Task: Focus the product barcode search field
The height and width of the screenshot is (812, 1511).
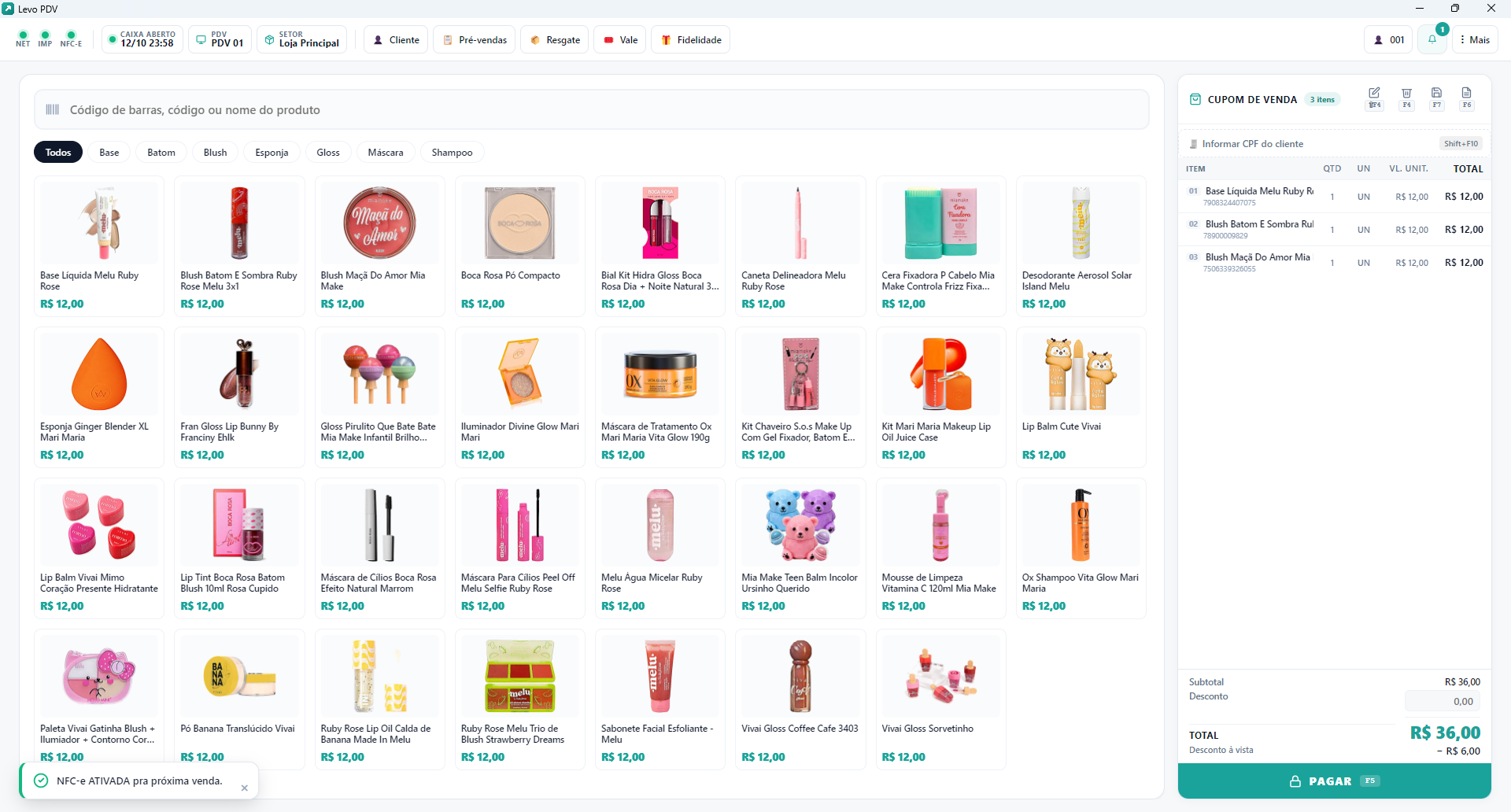Action: point(591,109)
